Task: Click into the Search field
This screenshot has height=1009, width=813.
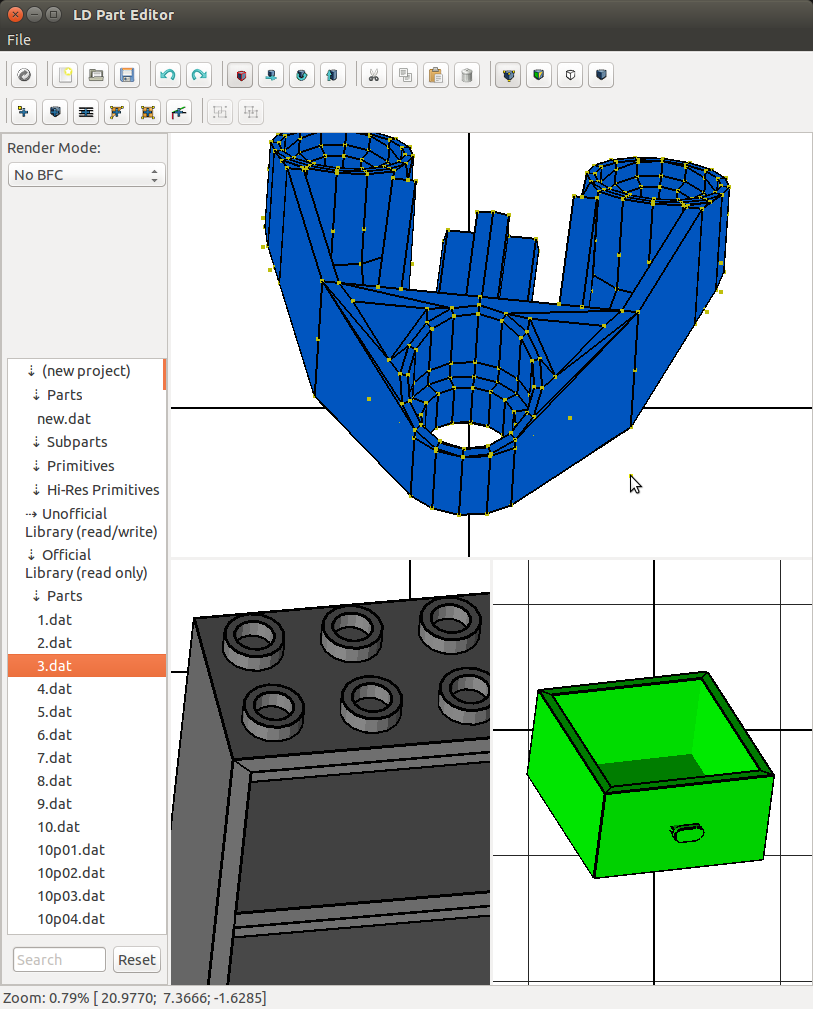Action: click(59, 960)
